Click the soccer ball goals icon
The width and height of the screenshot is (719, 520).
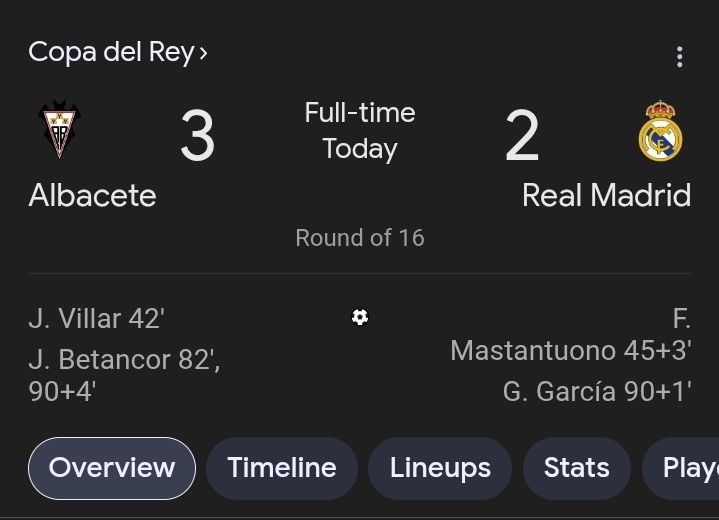[360, 317]
